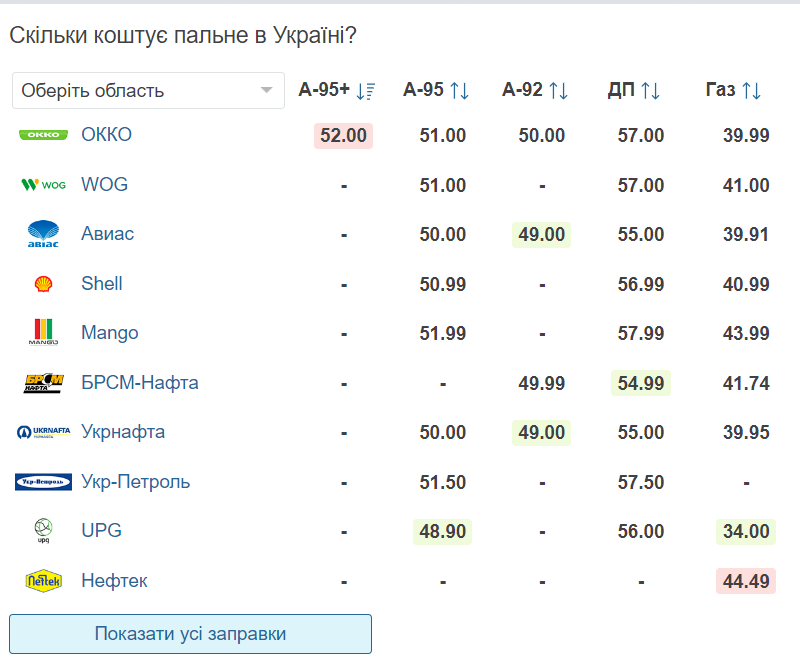Screen dimensions: 800x672
Task: Click the Укрнафта logo icon
Action: tap(43, 432)
